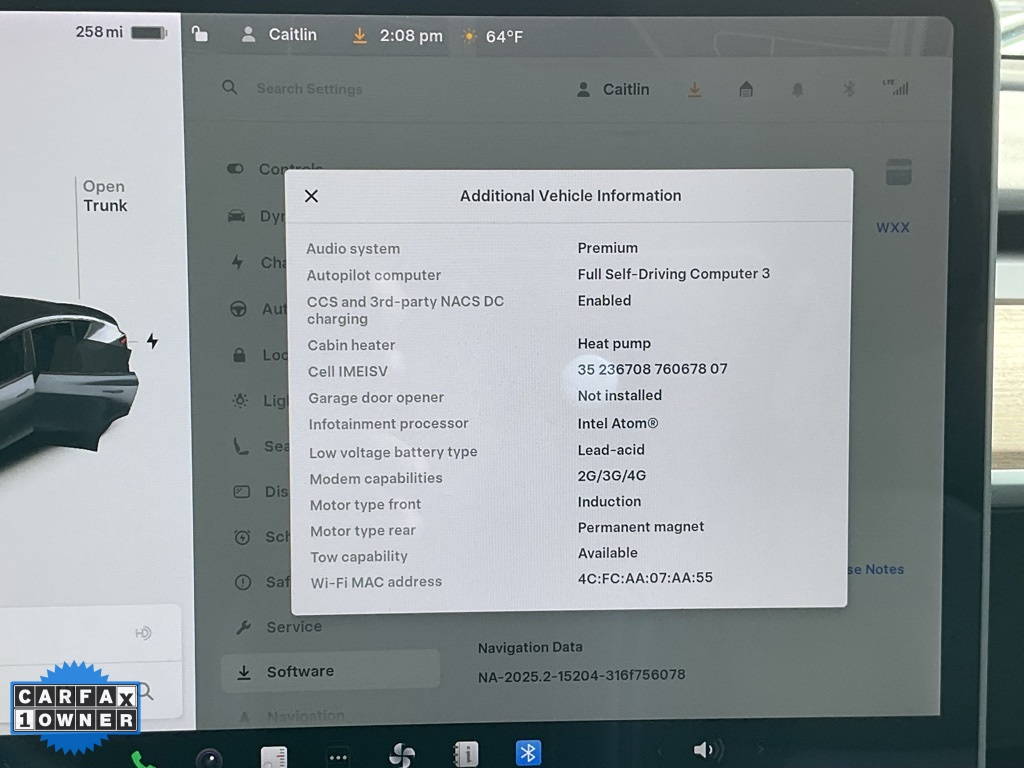Image resolution: width=1024 pixels, height=768 pixels.
Task: Tap the LTE signal strength indicator
Action: tap(895, 88)
